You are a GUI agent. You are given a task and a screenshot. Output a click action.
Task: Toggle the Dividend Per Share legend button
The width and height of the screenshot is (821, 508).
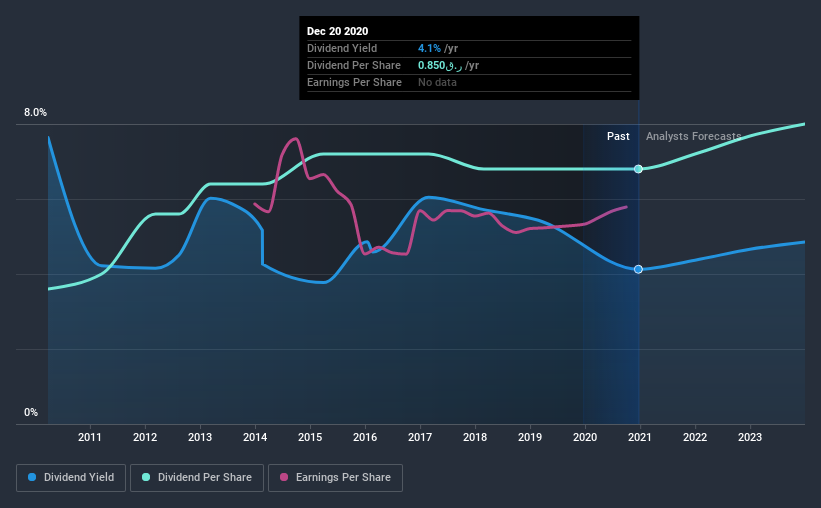[x=197, y=478]
